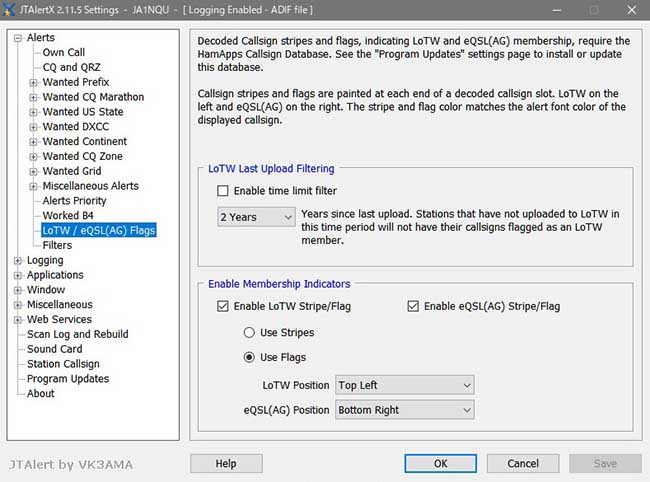Viewport: 650px width, 482px height.
Task: Expand the Wanted Prefix tree node
Action: click(33, 82)
